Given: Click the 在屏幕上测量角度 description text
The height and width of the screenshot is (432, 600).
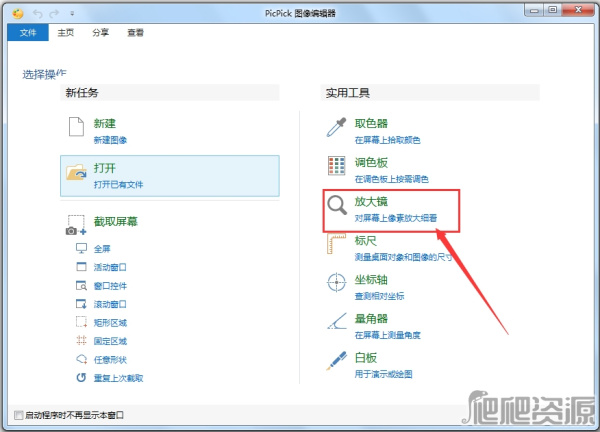Looking at the screenshot, I should pos(387,335).
